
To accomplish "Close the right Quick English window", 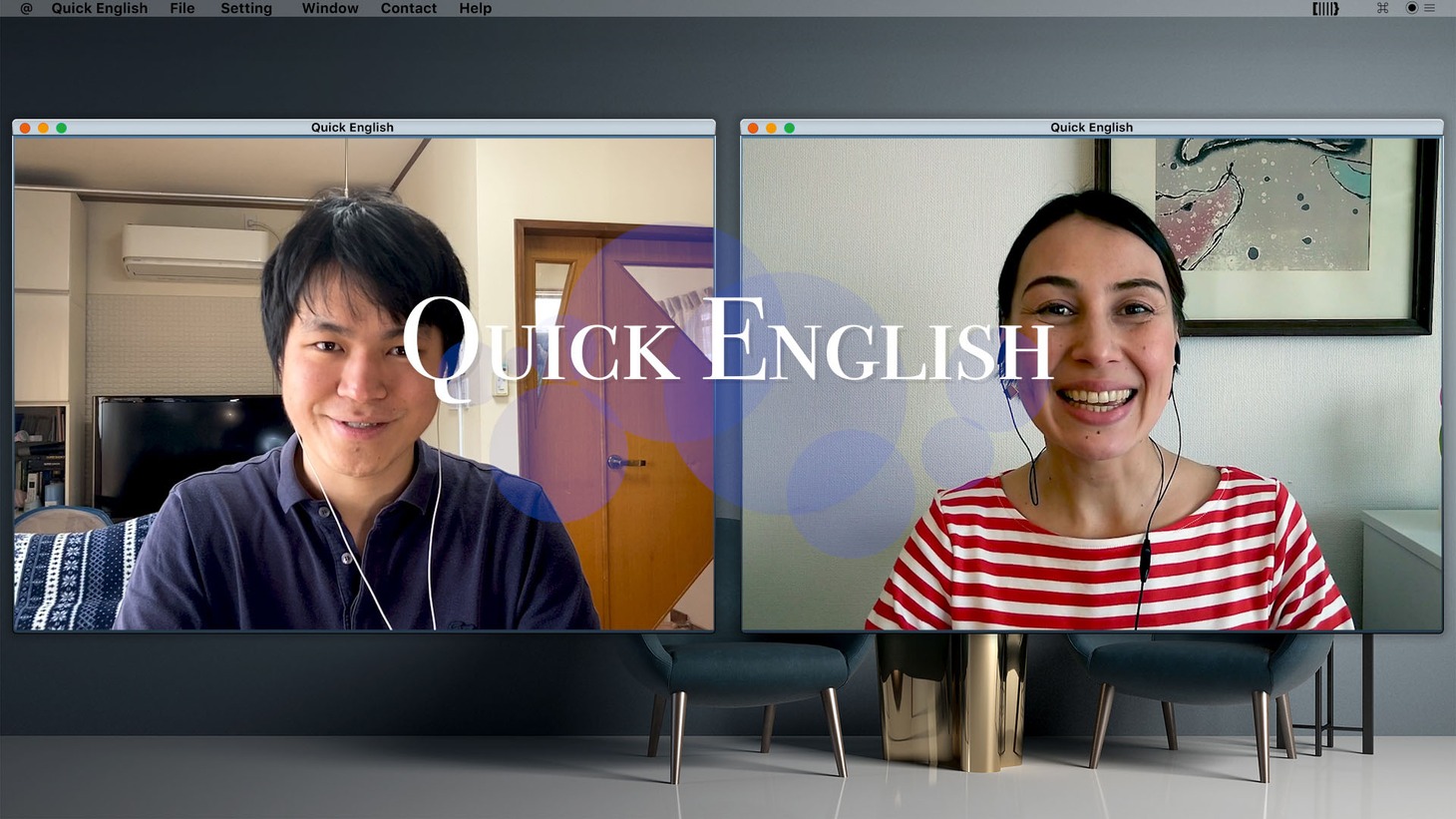I will click(x=753, y=128).
